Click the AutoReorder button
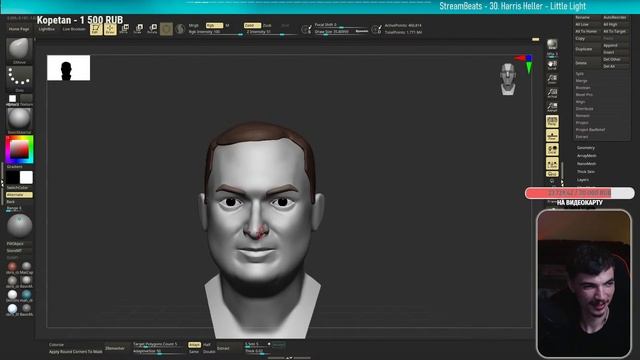This screenshot has width=640, height=360. 615,18
